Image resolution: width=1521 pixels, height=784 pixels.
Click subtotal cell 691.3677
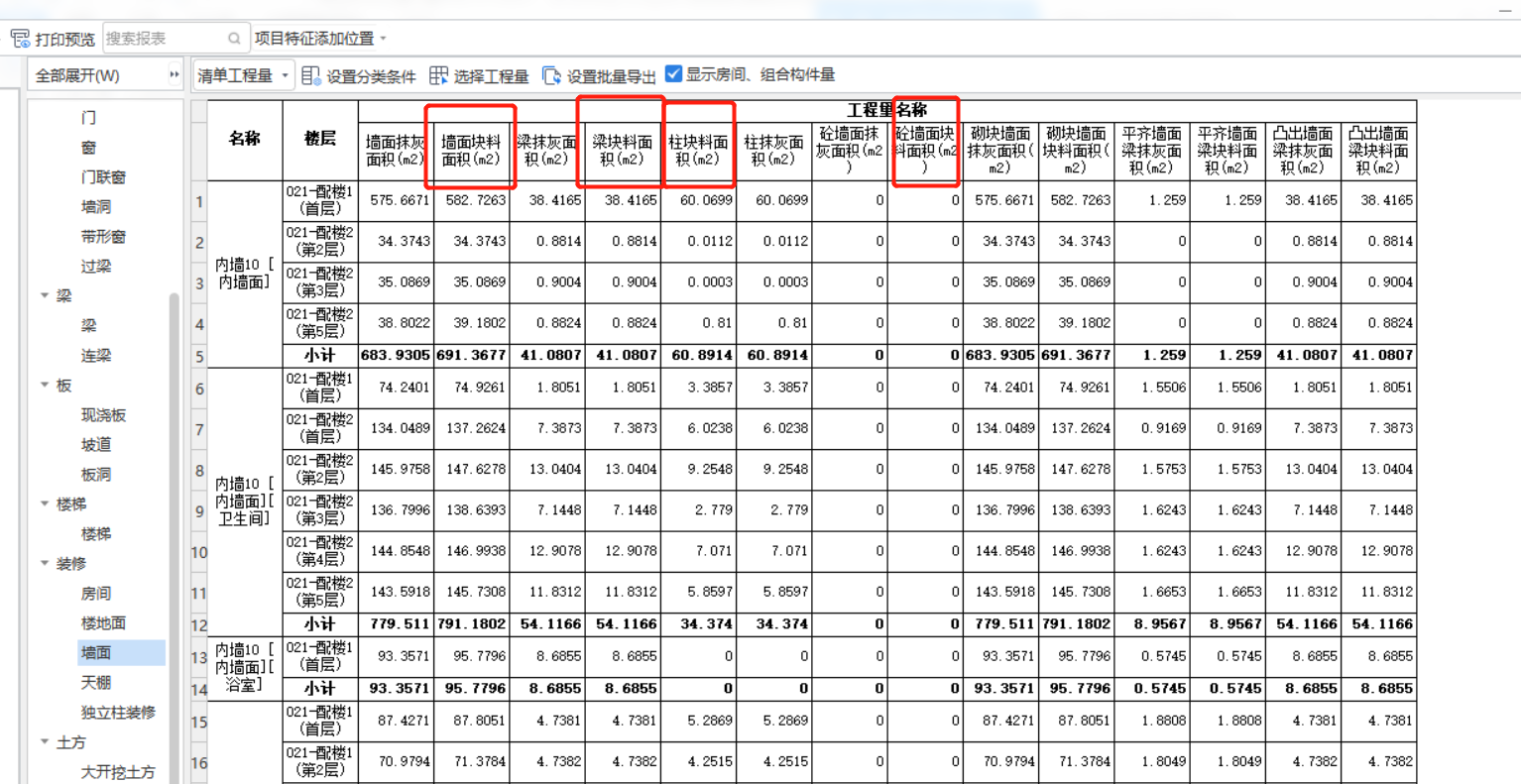[472, 355]
